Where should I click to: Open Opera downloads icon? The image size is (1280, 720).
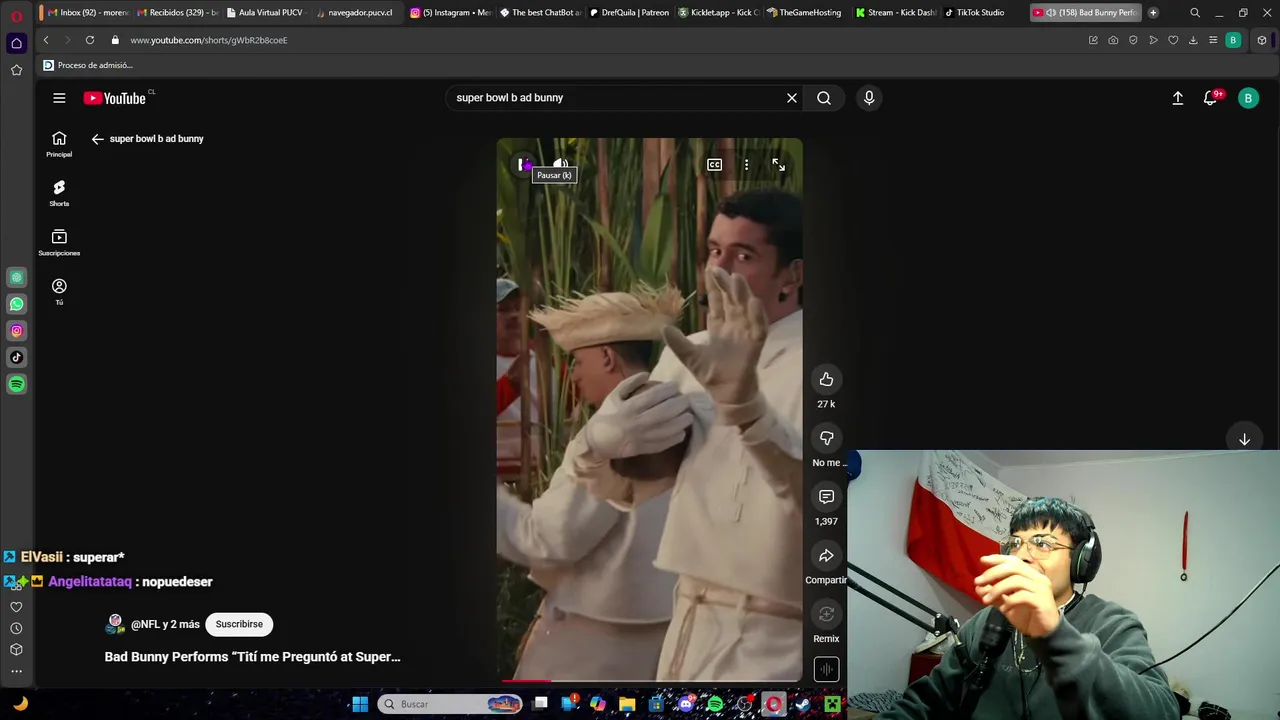pos(1193,40)
